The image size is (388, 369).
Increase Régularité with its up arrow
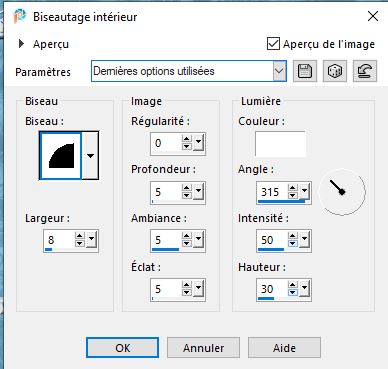[x=187, y=139]
